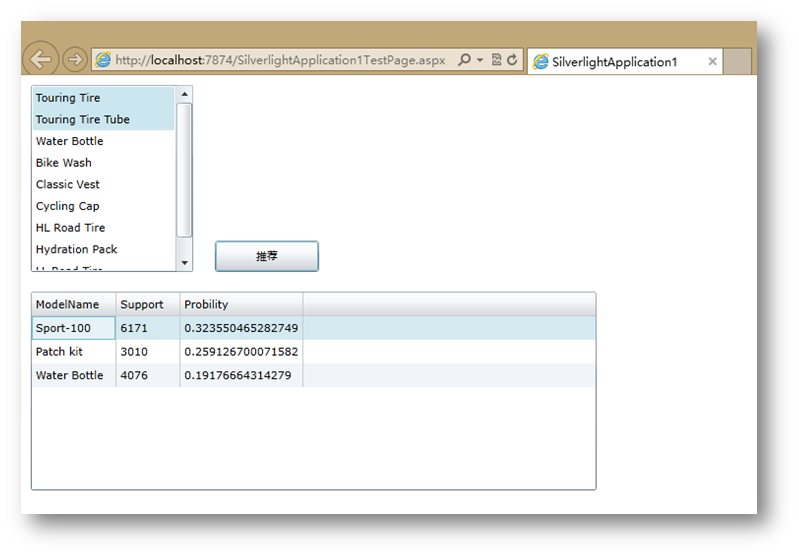Click the IE page icon in the address bar
Screen dimensions: 799x556
[103, 60]
